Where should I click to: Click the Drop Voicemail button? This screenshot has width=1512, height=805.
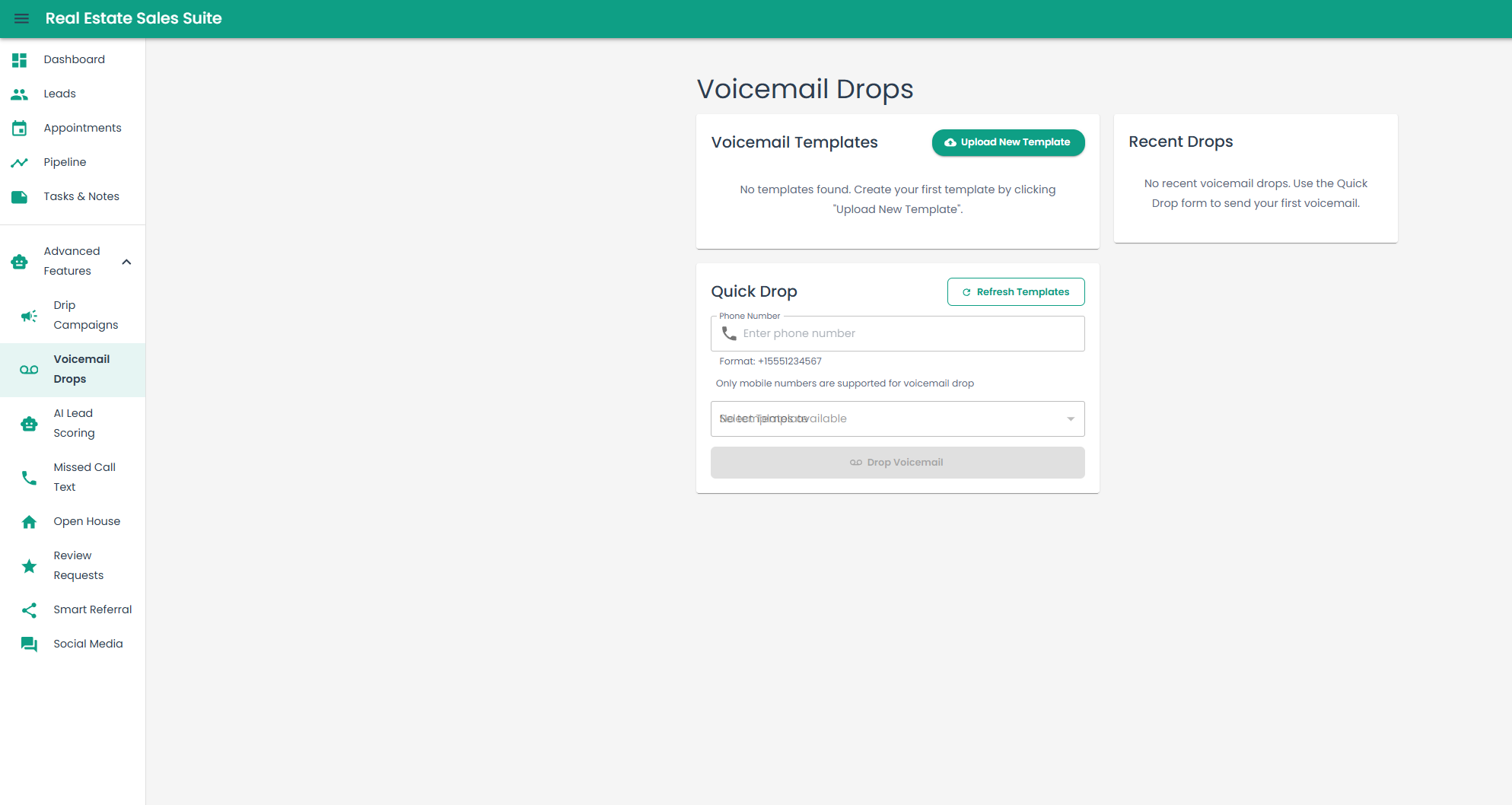point(897,463)
